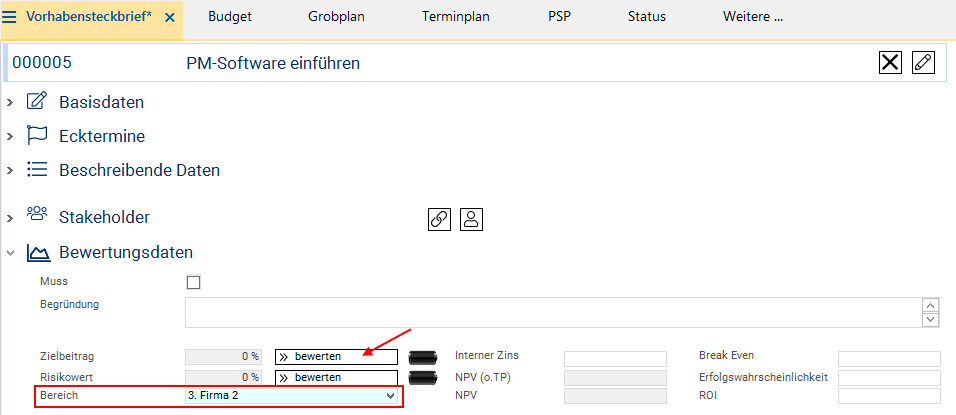Image resolution: width=956 pixels, height=415 pixels.
Task: Open the hamburger menu beside Vorhabensteckbrief
Action: tap(10, 17)
